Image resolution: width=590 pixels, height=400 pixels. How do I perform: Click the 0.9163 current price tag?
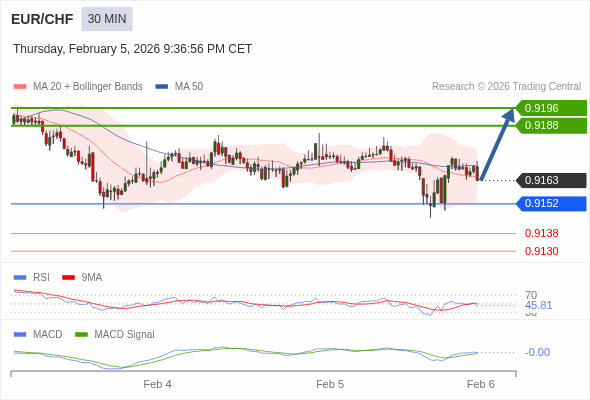point(551,180)
